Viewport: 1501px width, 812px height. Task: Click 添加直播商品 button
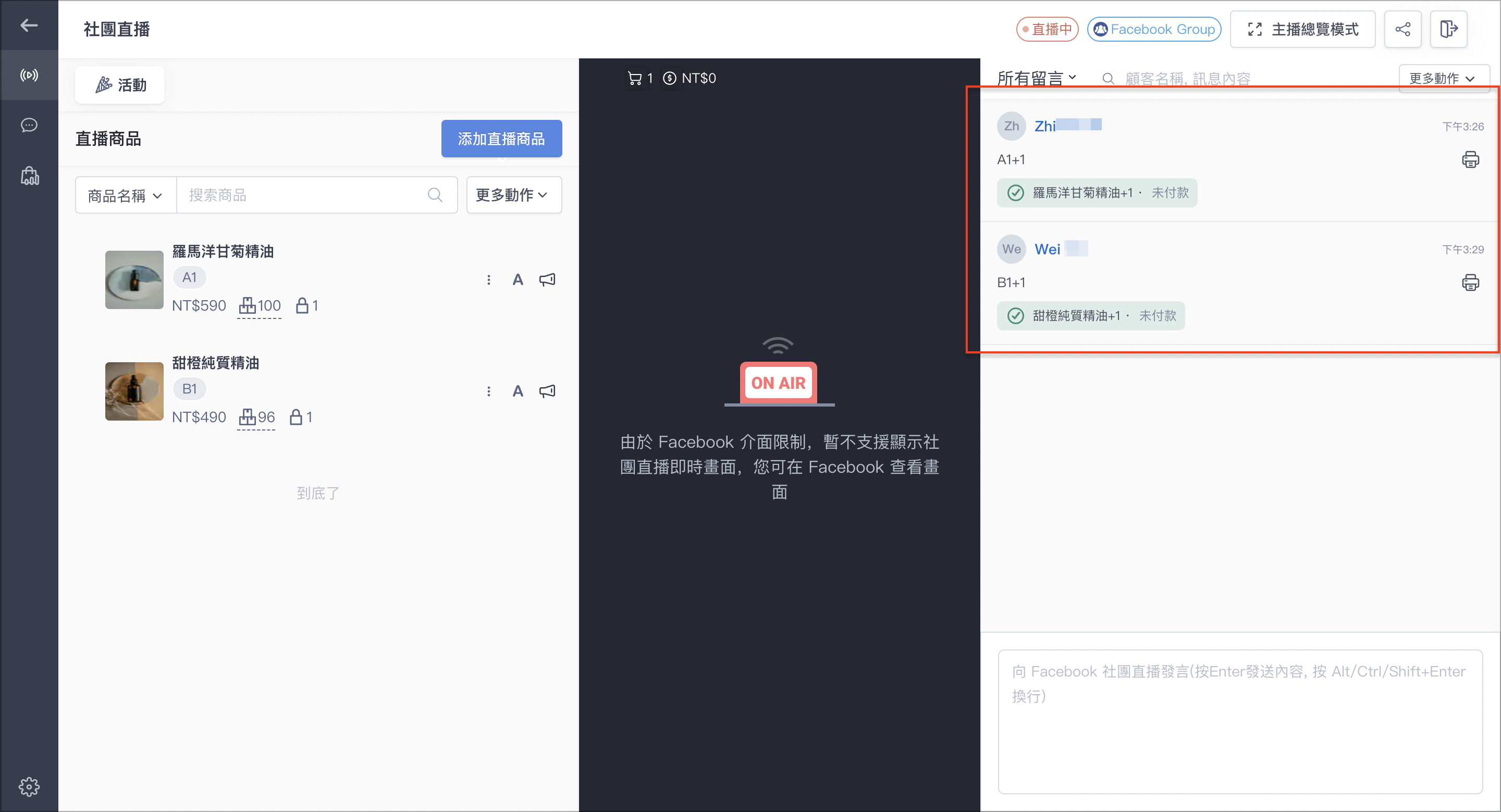tap(501, 139)
